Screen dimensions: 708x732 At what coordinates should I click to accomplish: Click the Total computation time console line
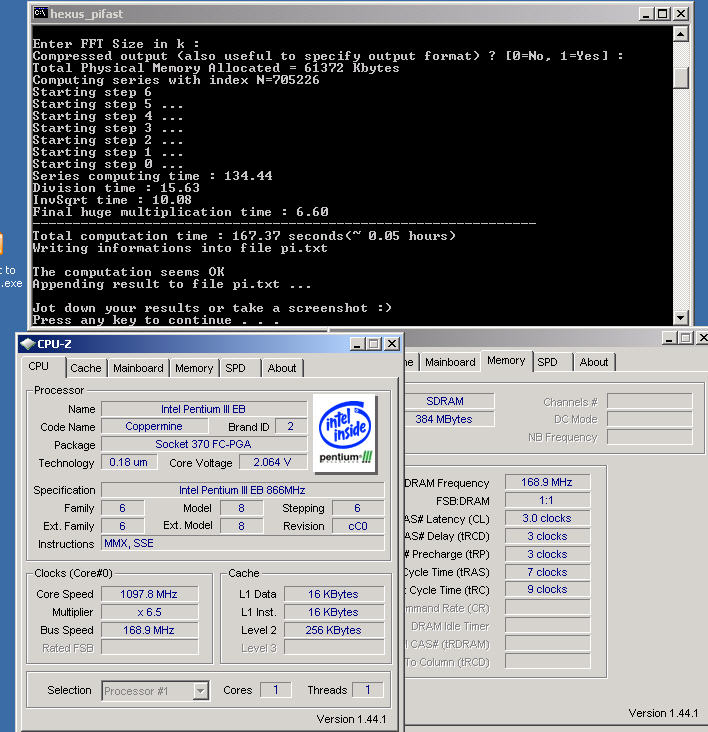[244, 236]
